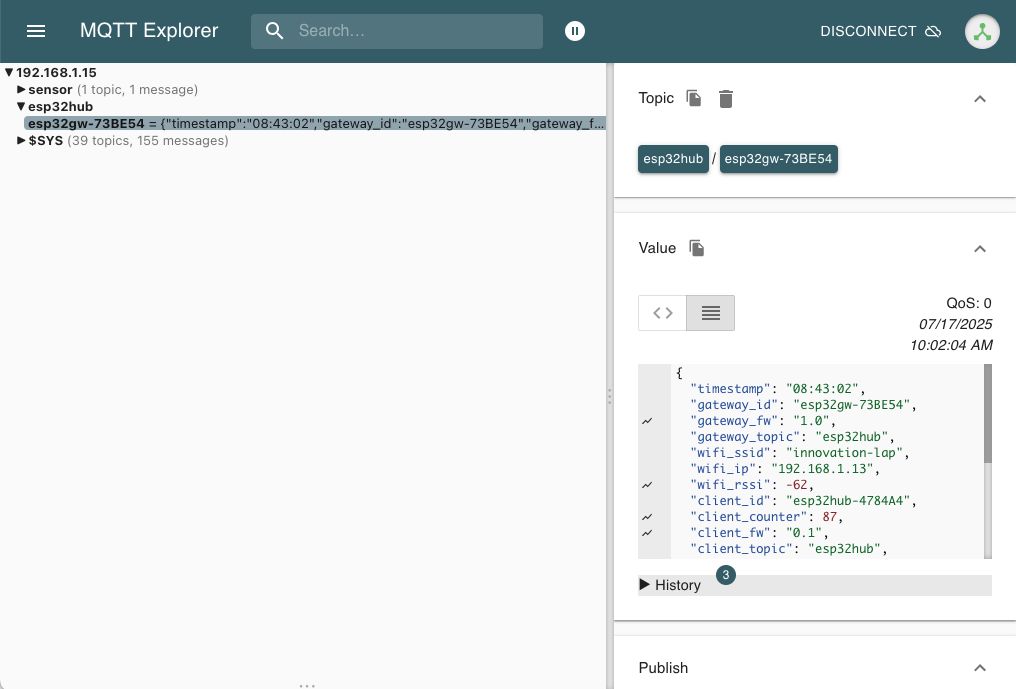The width and height of the screenshot is (1016, 689).
Task: Switch to raw code view toggle
Action: click(662, 313)
